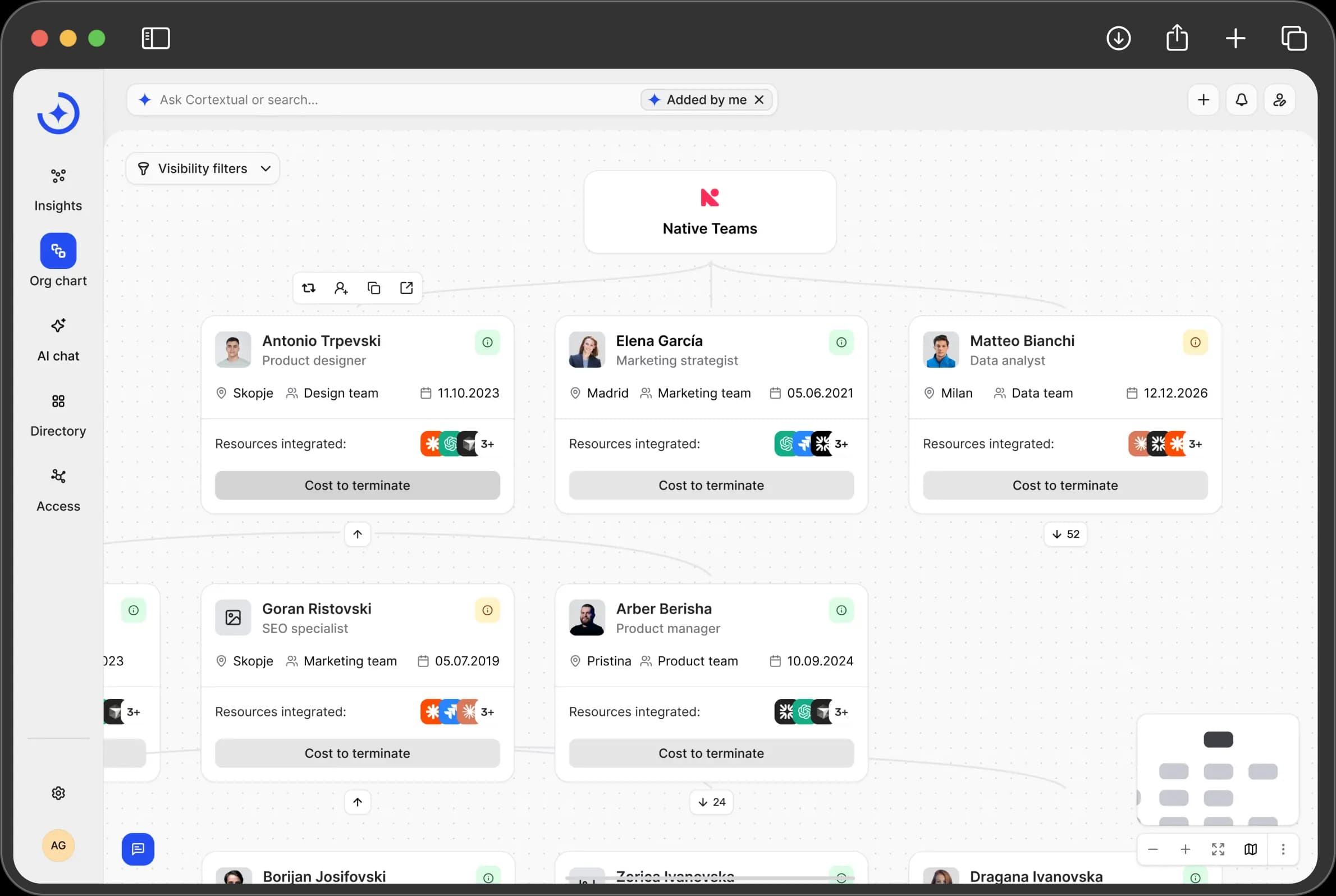The width and height of the screenshot is (1336, 896).
Task: Open the blue chat bubble button
Action: [x=138, y=849]
